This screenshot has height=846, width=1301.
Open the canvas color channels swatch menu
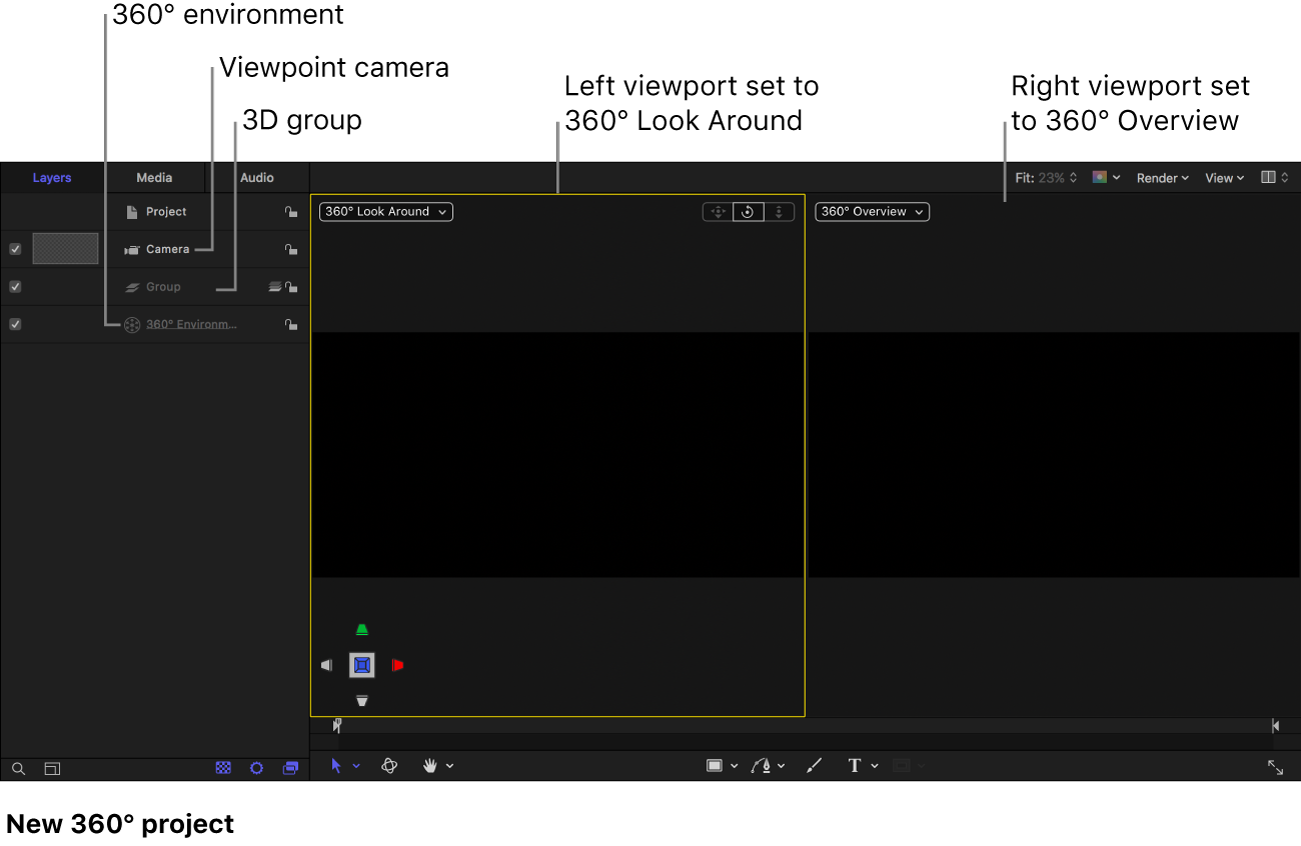point(1106,178)
